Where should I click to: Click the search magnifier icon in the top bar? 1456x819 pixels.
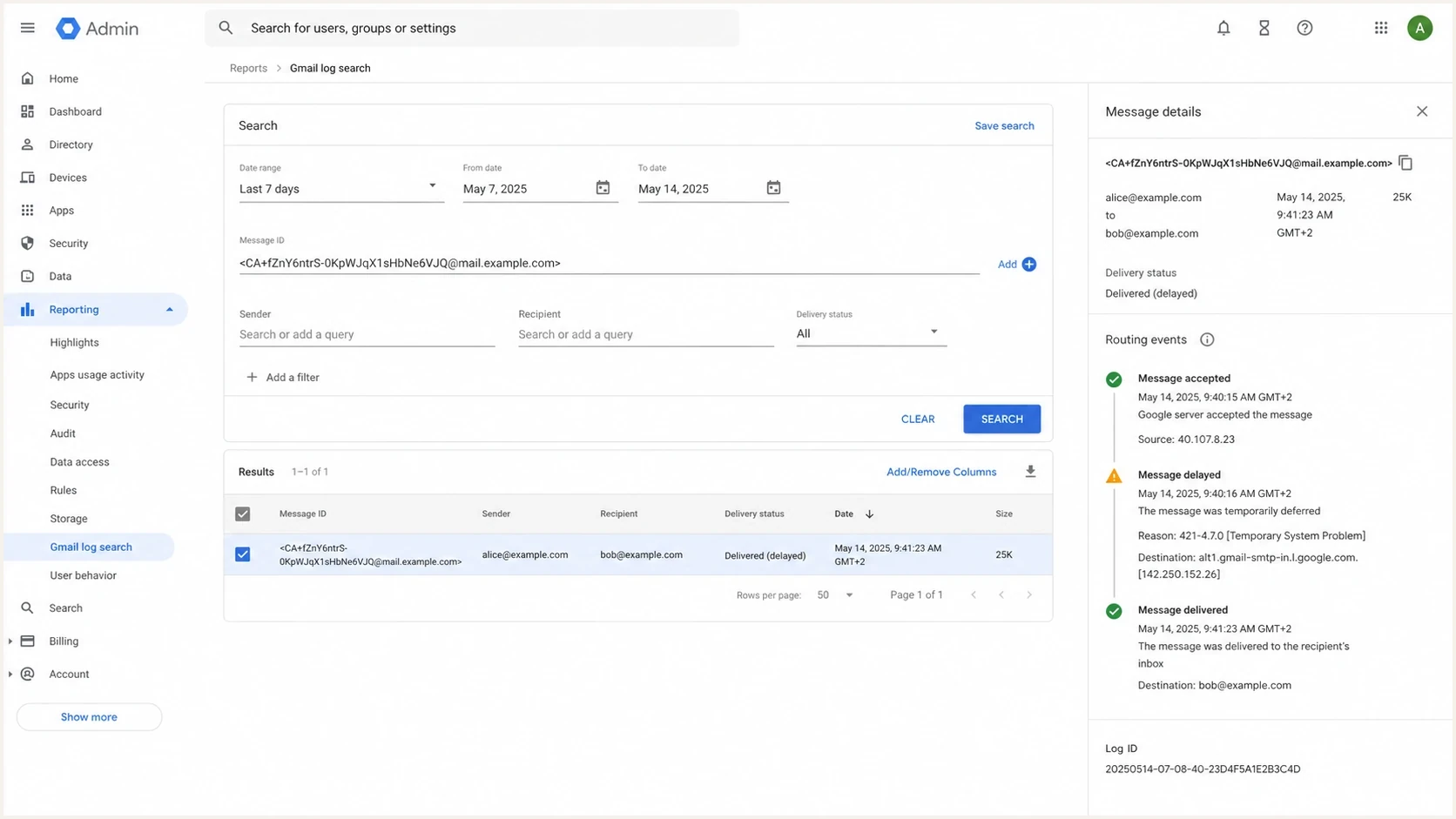226,28
